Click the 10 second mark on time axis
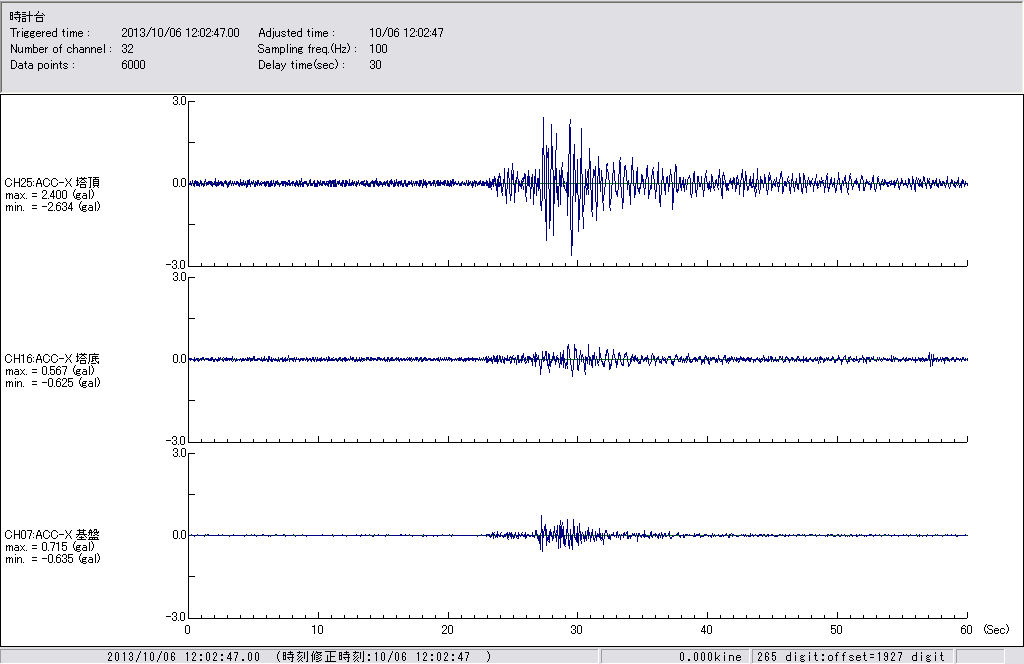 [x=318, y=631]
